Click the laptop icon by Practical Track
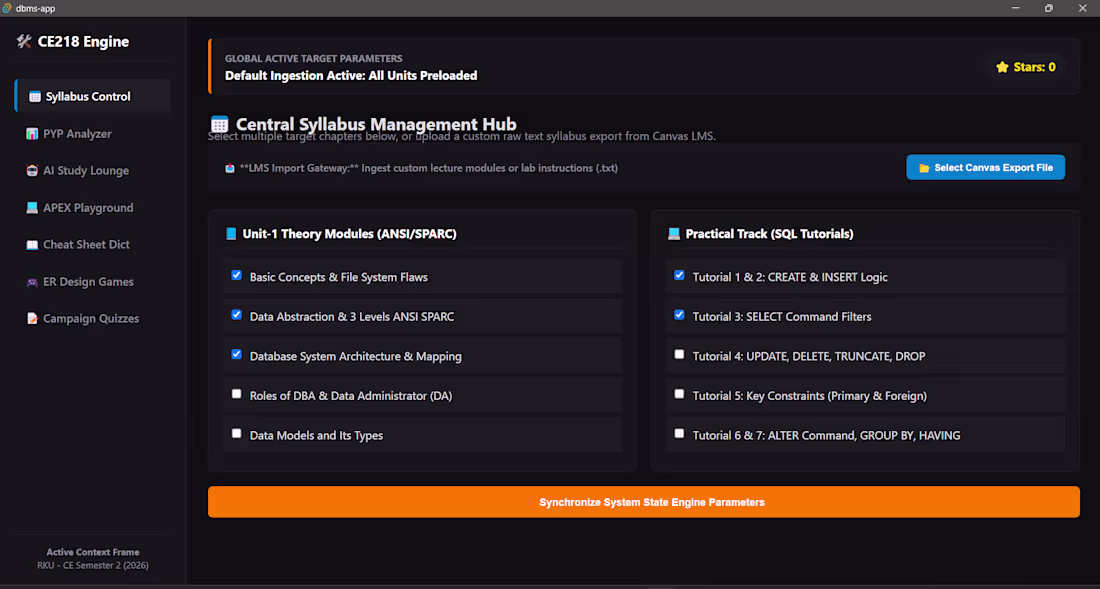 click(x=673, y=234)
